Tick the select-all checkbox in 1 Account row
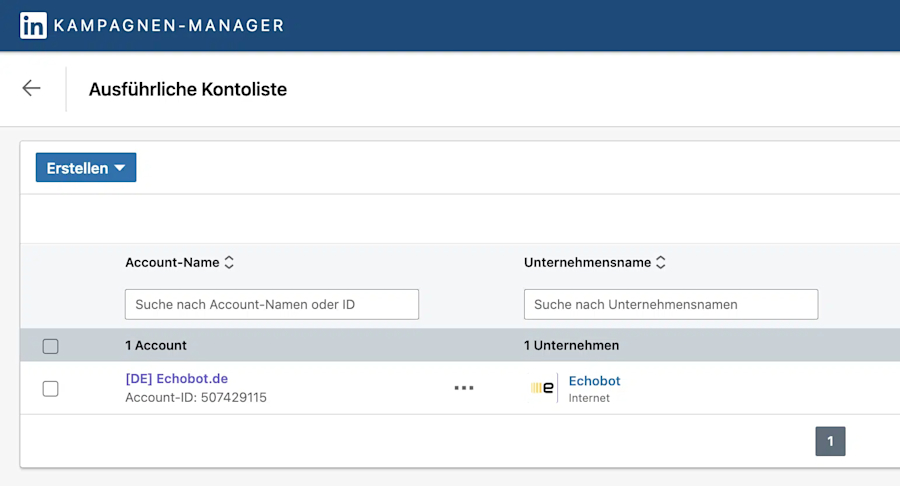This screenshot has width=900, height=486. tap(51, 346)
